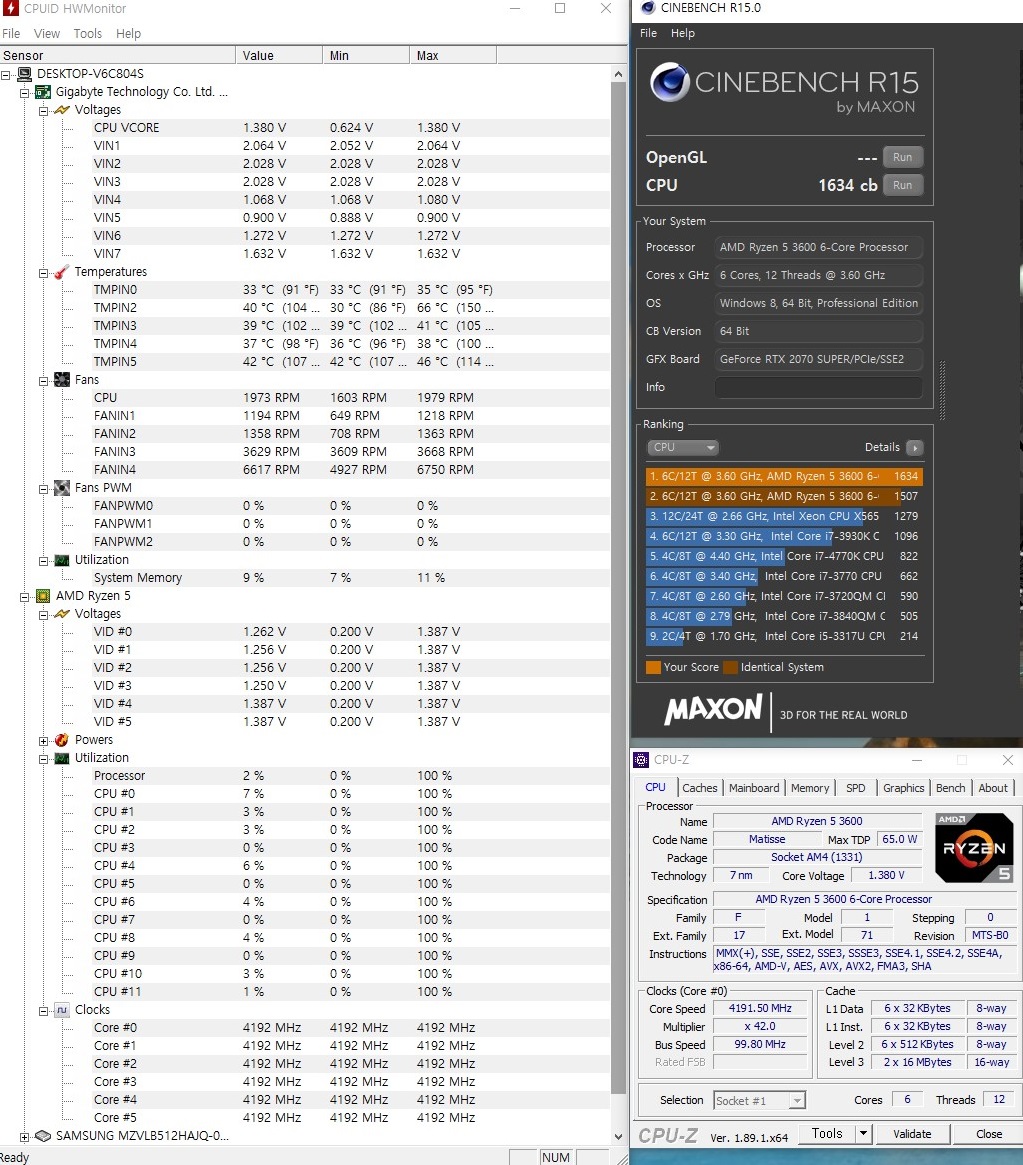Collapse the Clocks node
Viewport: 1023px width, 1165px height.
pos(44,1010)
